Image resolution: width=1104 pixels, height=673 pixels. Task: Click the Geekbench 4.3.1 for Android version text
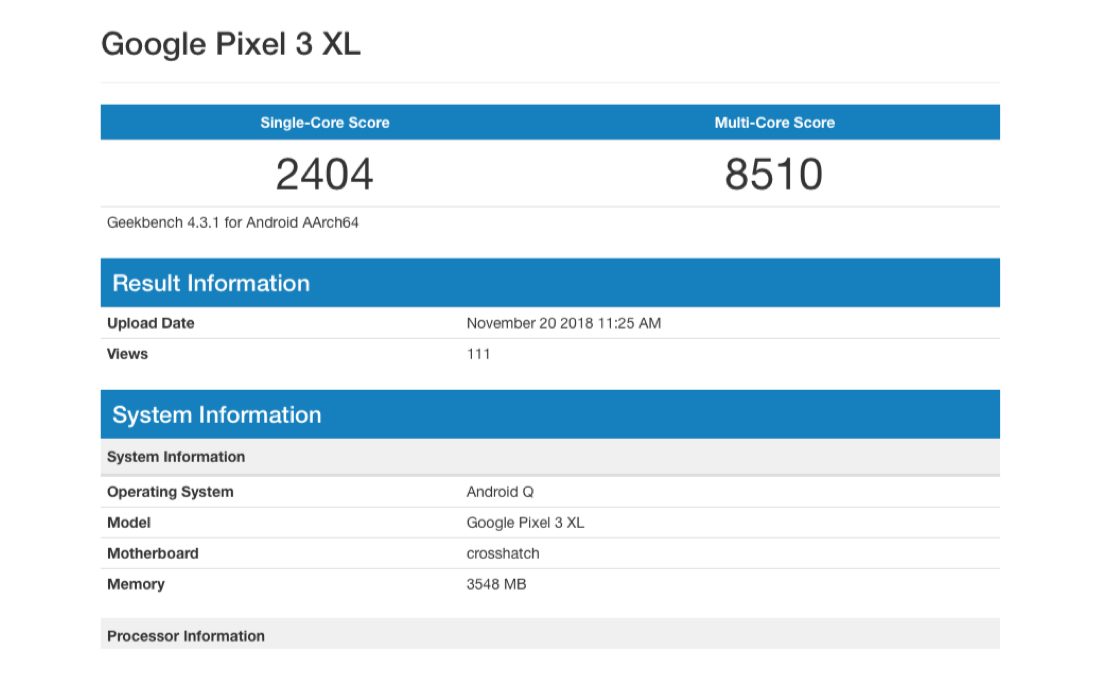click(x=233, y=223)
